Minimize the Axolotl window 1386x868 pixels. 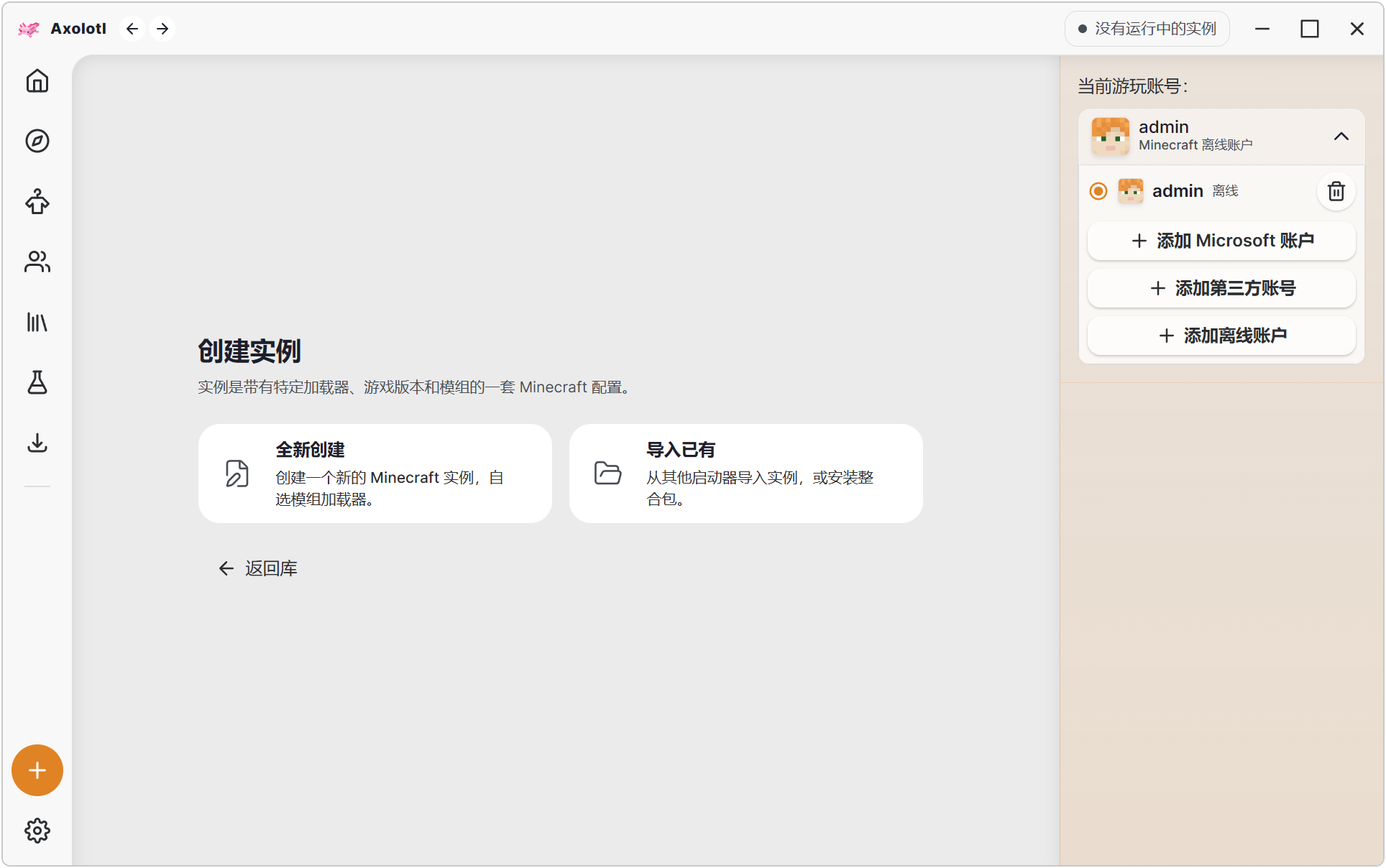1262,29
